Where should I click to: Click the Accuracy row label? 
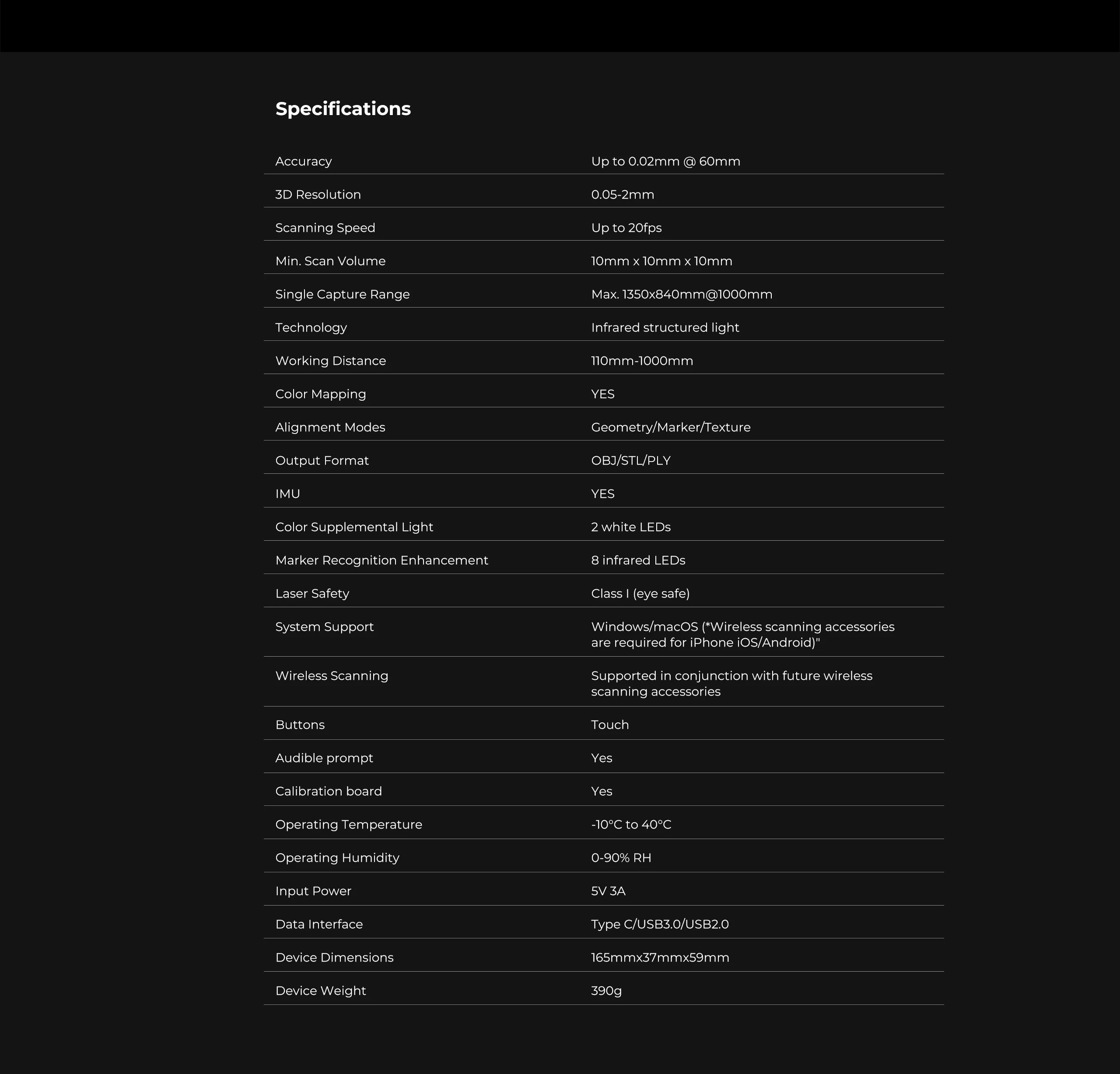(304, 162)
